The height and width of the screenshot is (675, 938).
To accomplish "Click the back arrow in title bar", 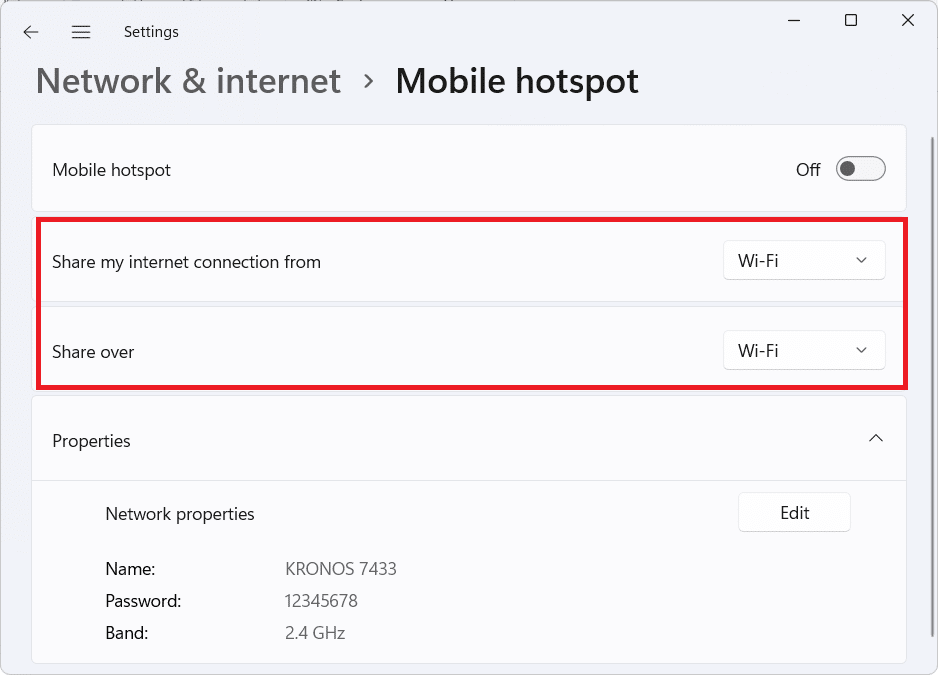I will (31, 32).
